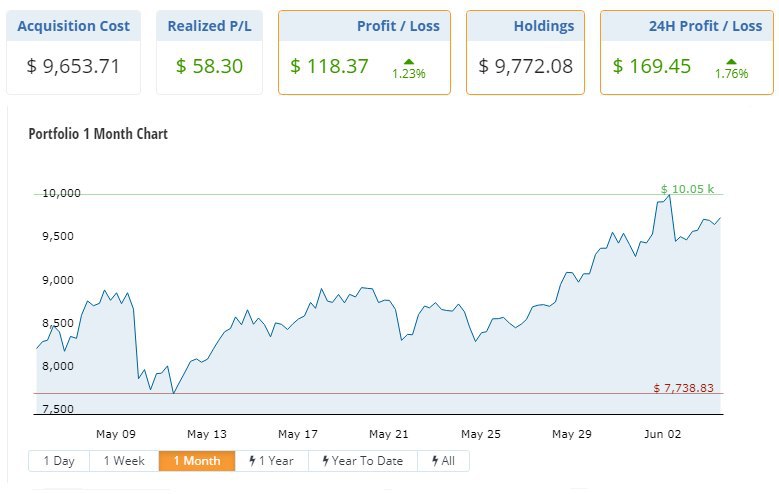Click the 24H Profit / Loss amount $169.45
779x494 pixels.
(652, 67)
